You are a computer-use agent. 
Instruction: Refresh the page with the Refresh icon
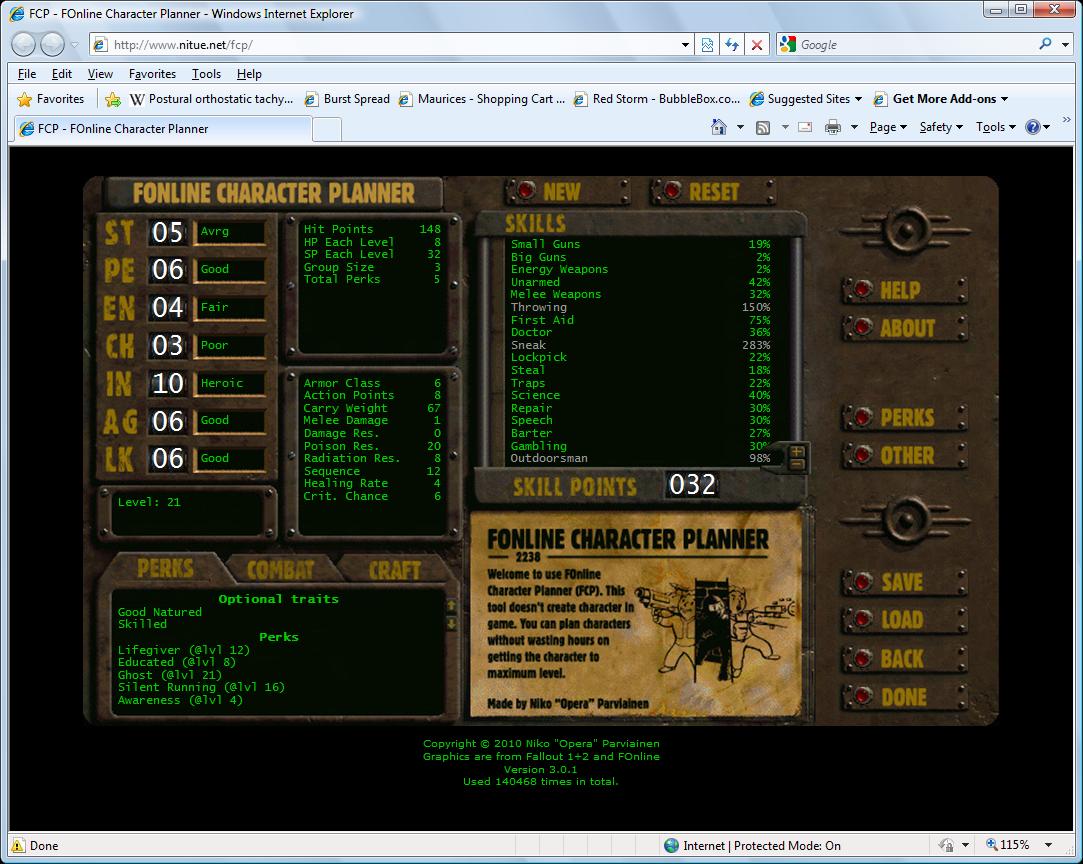click(731, 45)
